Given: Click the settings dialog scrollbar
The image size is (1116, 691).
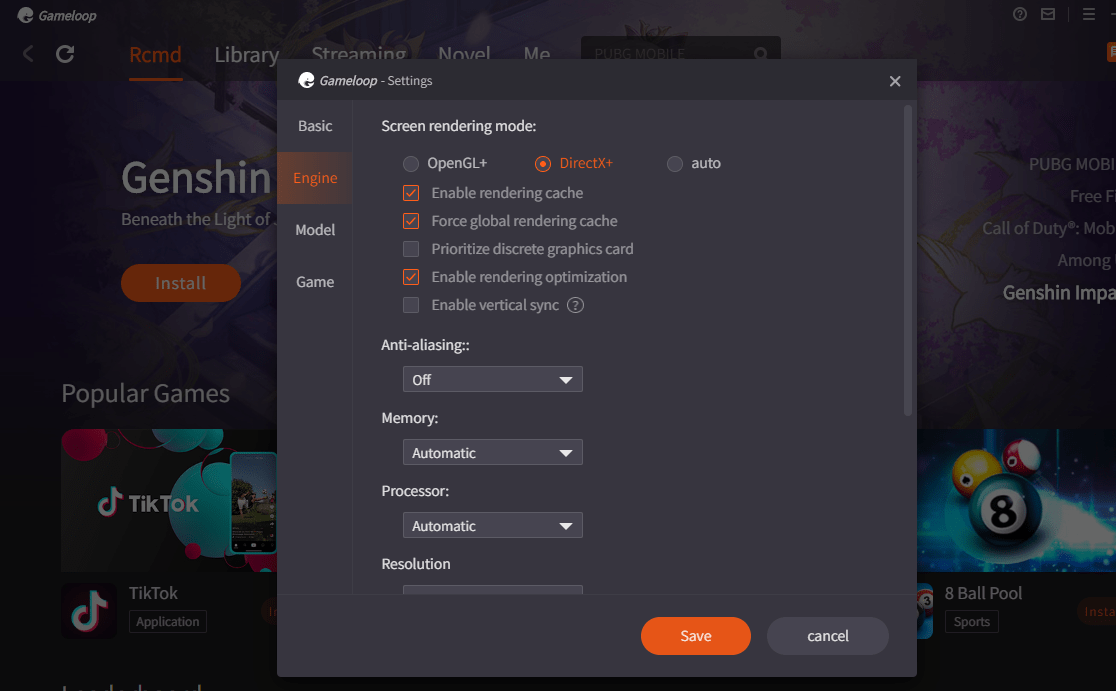Looking at the screenshot, I should click(907, 260).
